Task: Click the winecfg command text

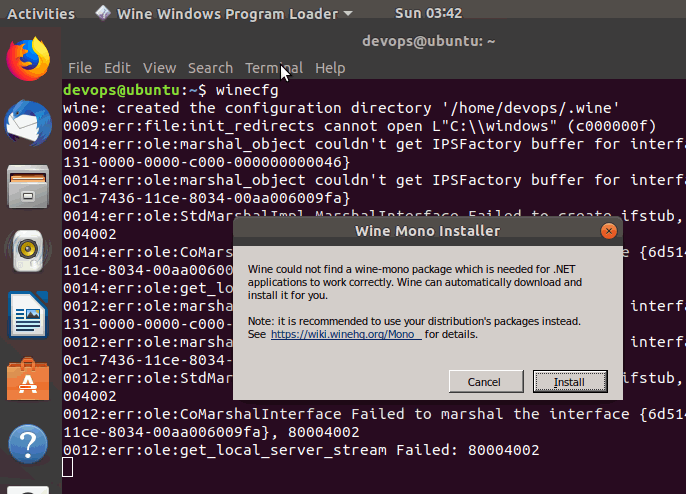Action: [x=247, y=91]
